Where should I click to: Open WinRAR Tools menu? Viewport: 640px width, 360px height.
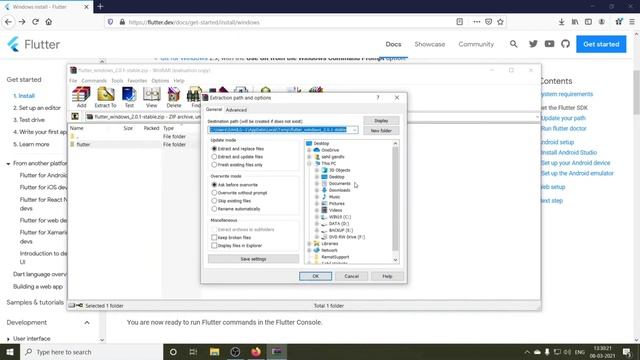117,81
